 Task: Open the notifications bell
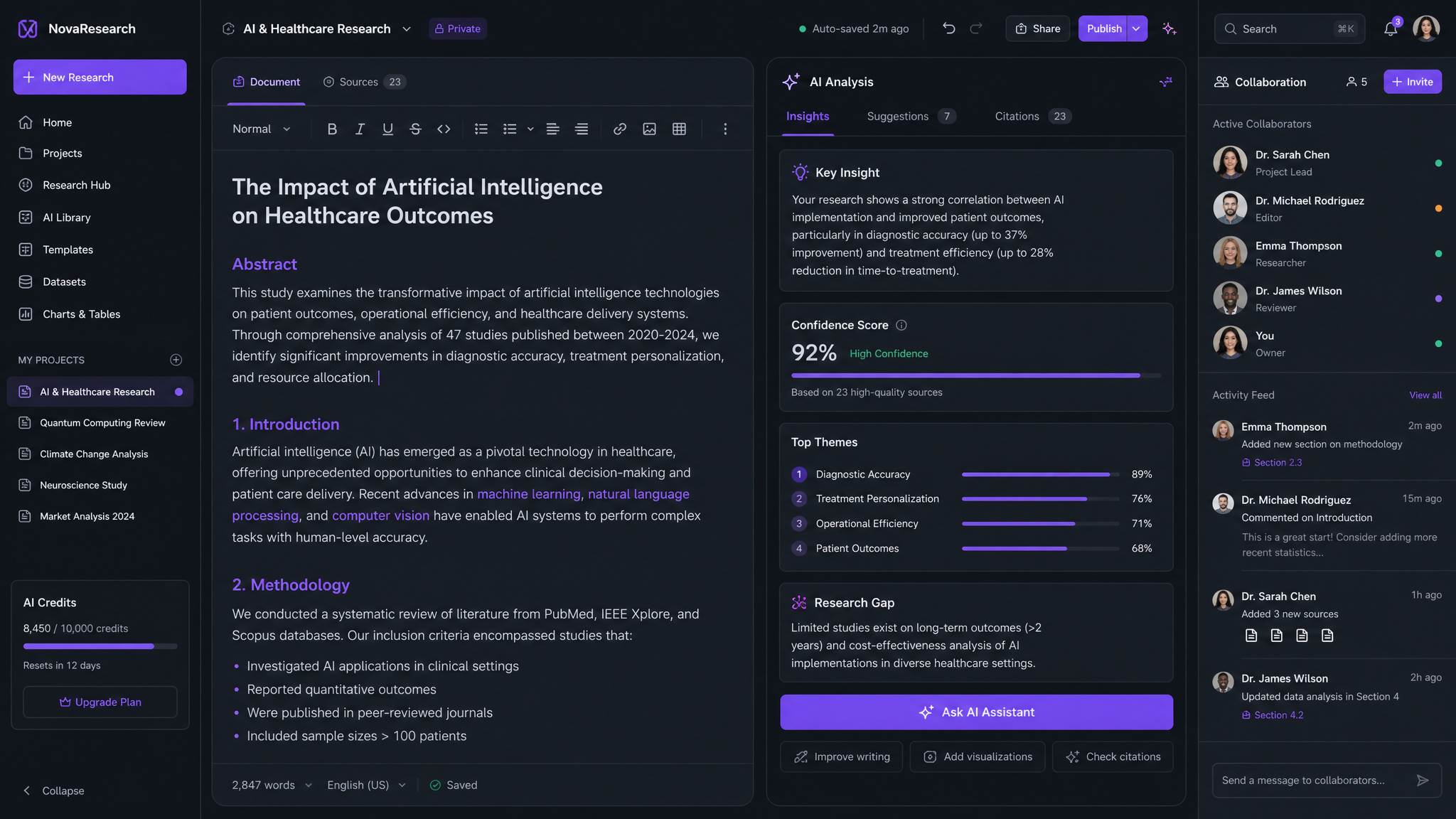point(1391,28)
